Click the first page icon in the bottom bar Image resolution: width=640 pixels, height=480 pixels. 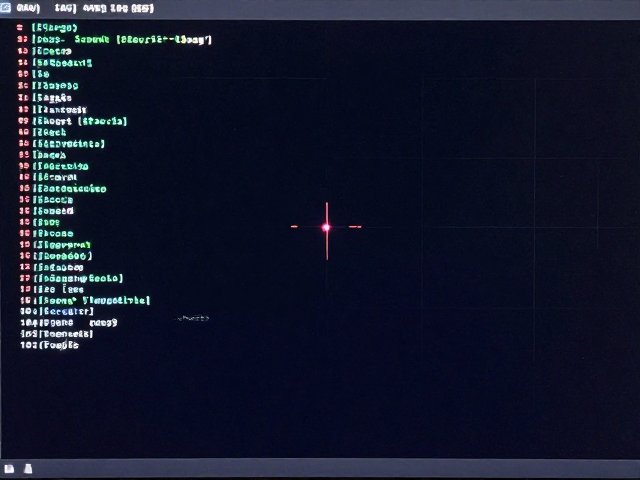[9, 469]
